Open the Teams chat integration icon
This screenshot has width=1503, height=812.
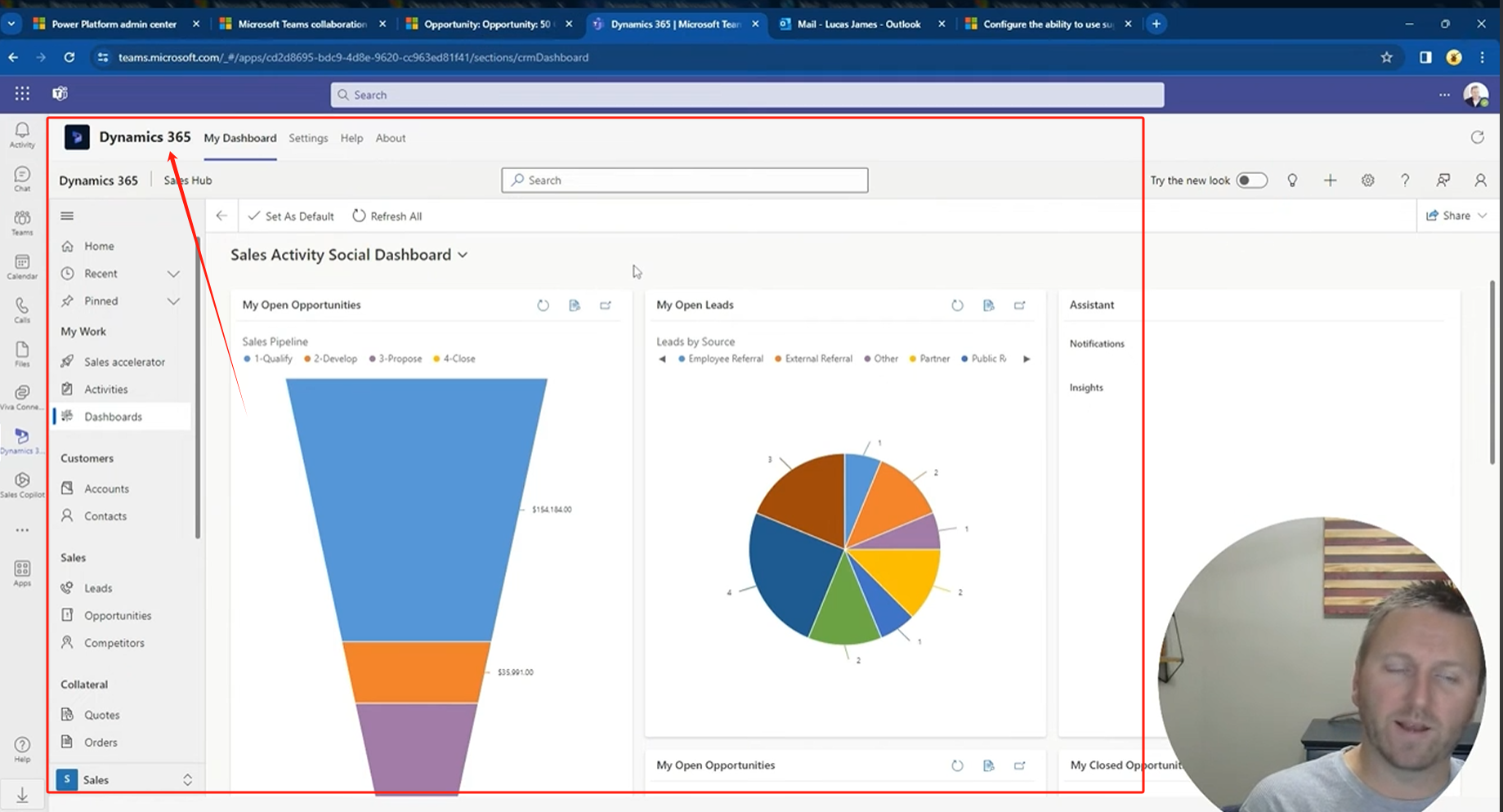pos(1443,181)
